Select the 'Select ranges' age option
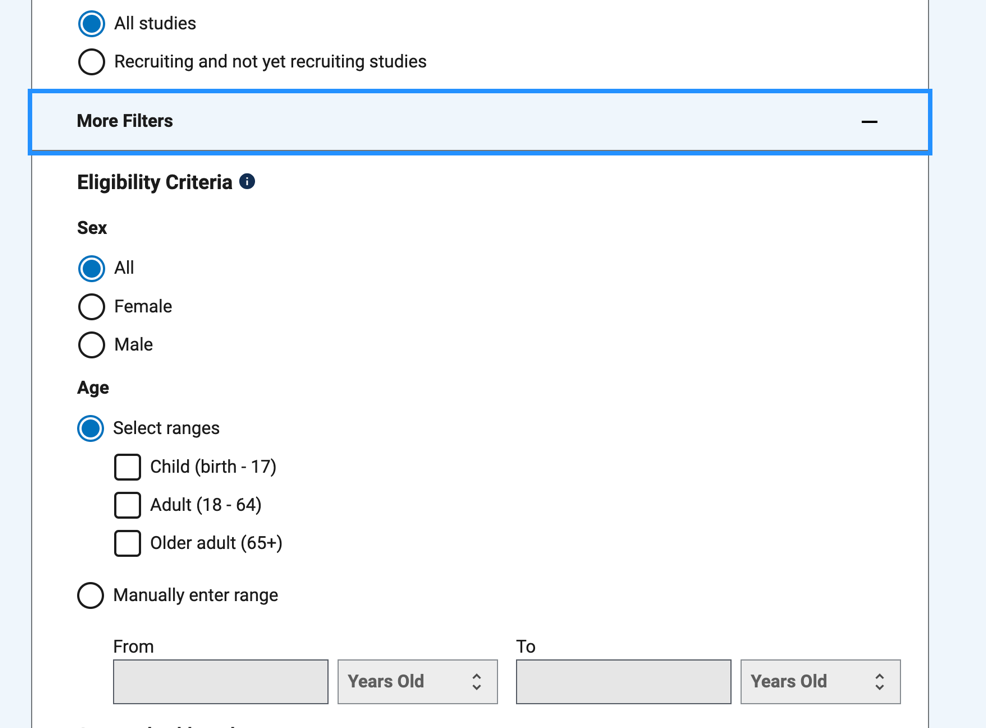The height and width of the screenshot is (728, 986). click(91, 428)
